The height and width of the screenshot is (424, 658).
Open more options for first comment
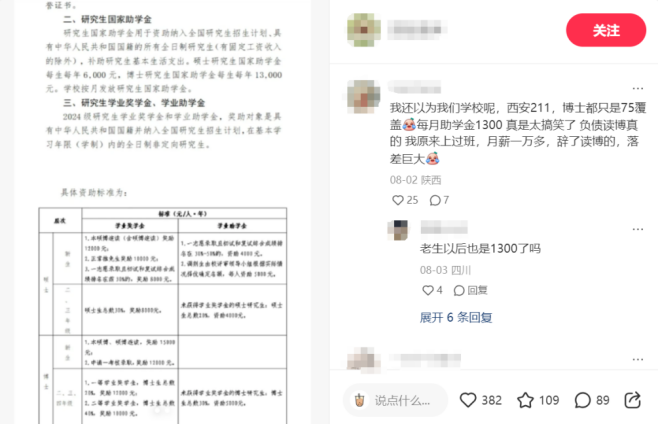click(637, 88)
